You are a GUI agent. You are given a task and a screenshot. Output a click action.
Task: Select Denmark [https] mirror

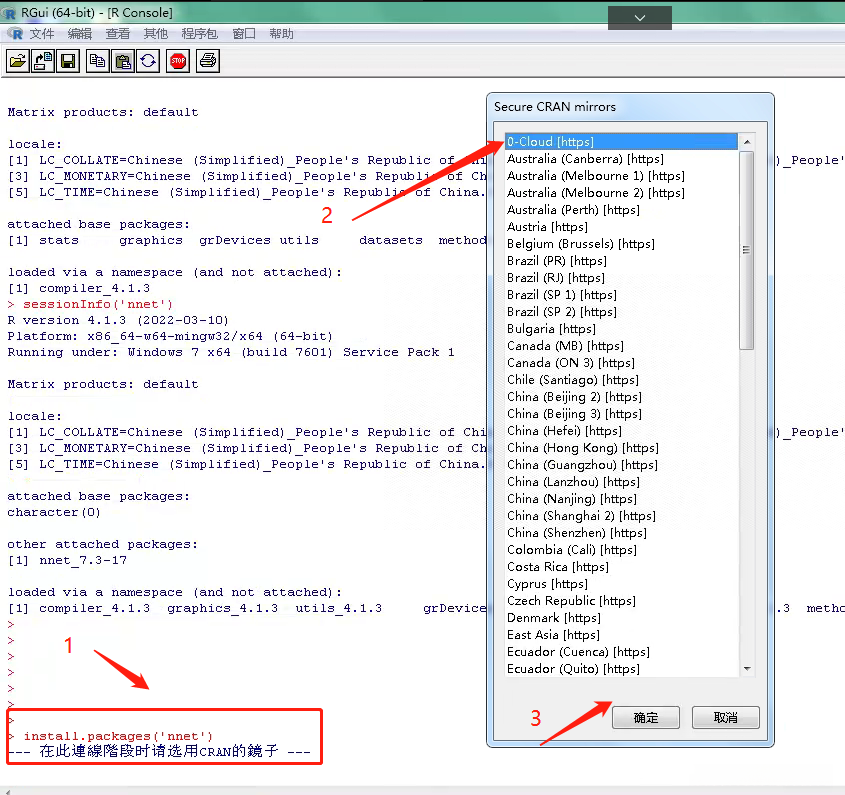coord(621,618)
